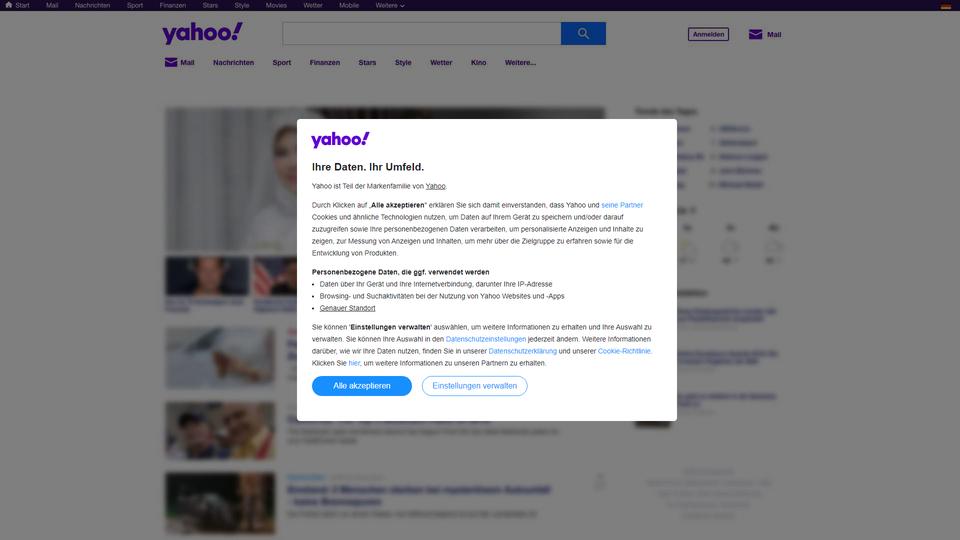This screenshot has height=540, width=960.
Task: Open Mail via the envelope icon at top right
Action: tap(756, 34)
